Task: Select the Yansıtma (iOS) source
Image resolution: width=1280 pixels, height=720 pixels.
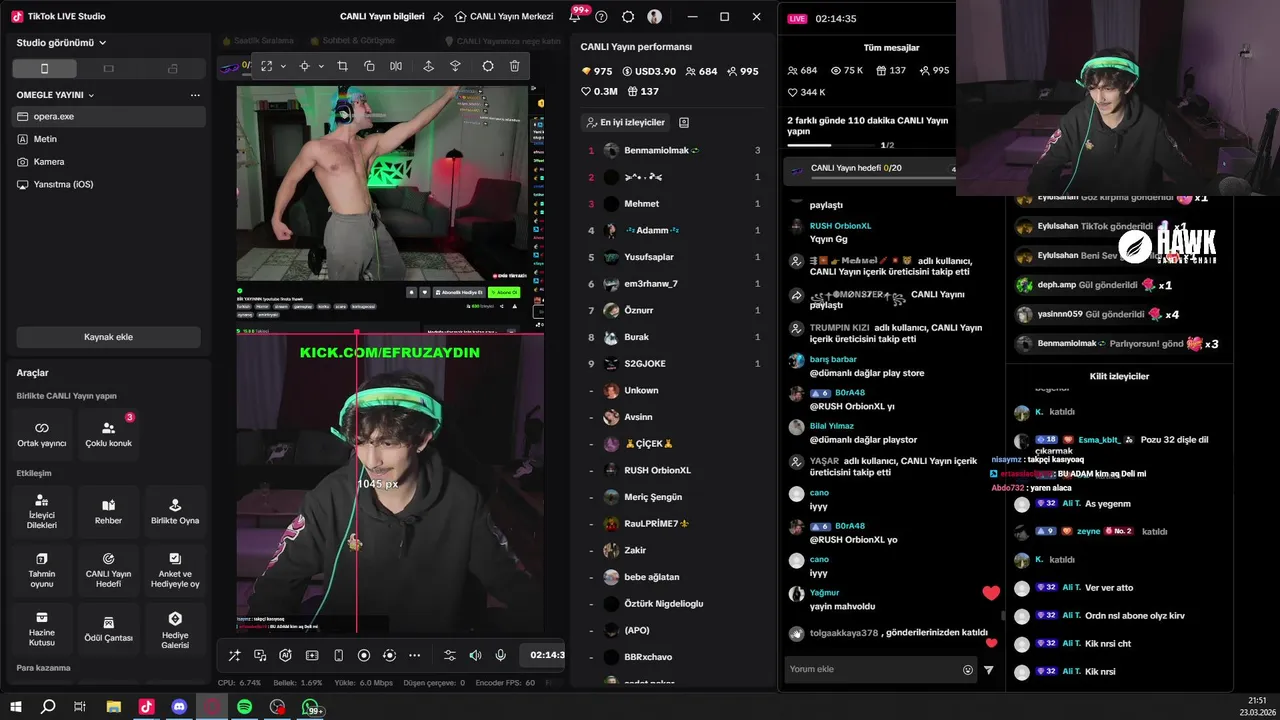Action: pos(109,184)
